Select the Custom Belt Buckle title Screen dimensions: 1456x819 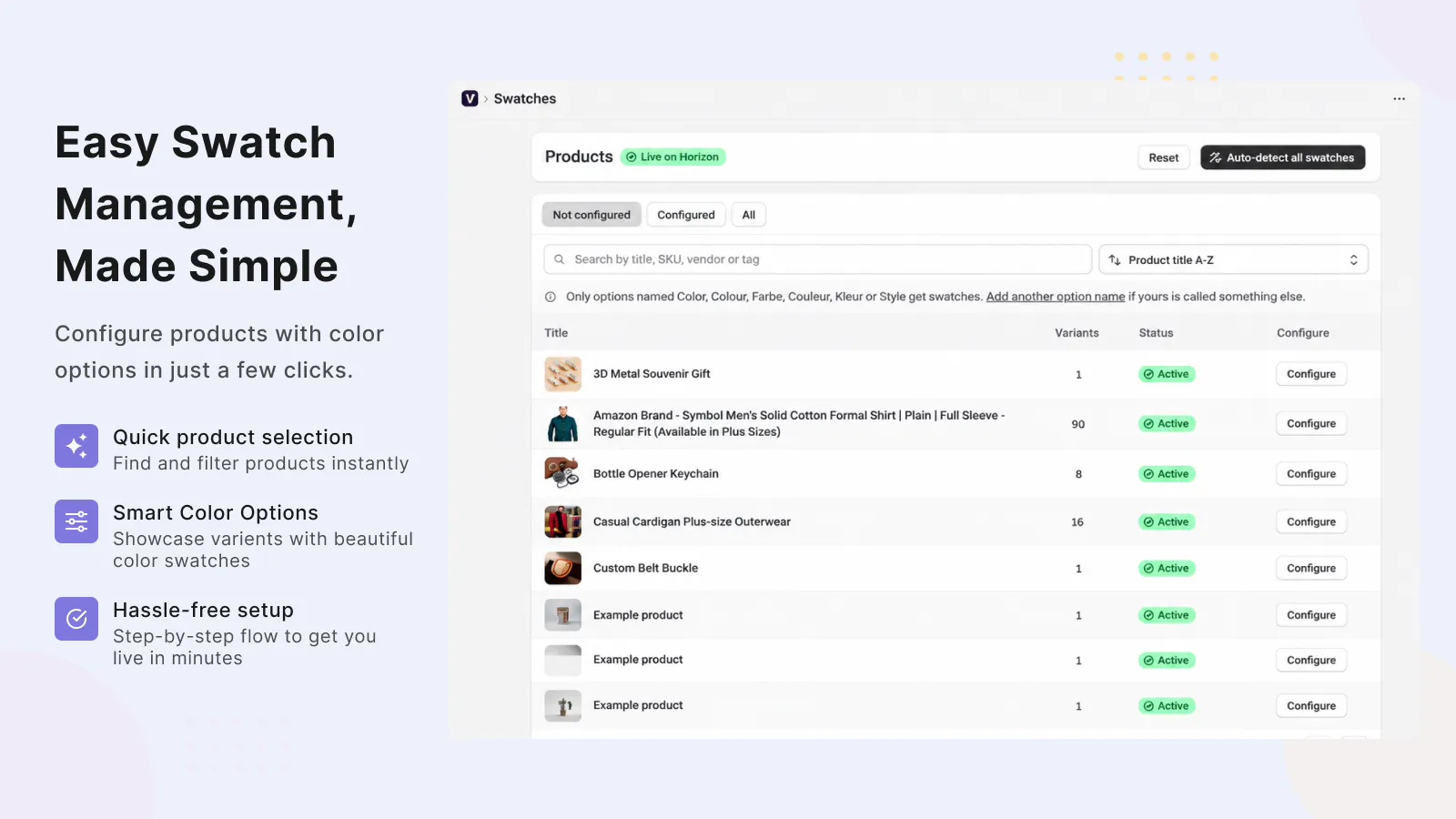coord(646,568)
